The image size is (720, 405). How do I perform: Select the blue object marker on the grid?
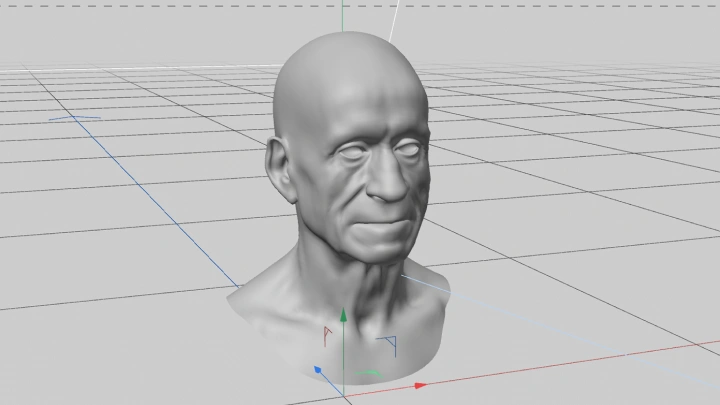[x=75, y=117]
